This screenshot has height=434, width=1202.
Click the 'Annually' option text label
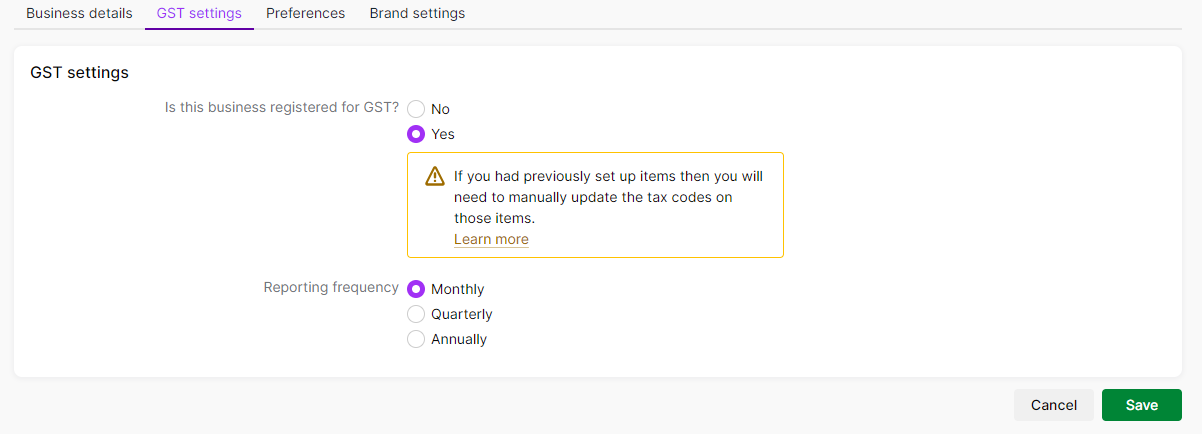459,339
